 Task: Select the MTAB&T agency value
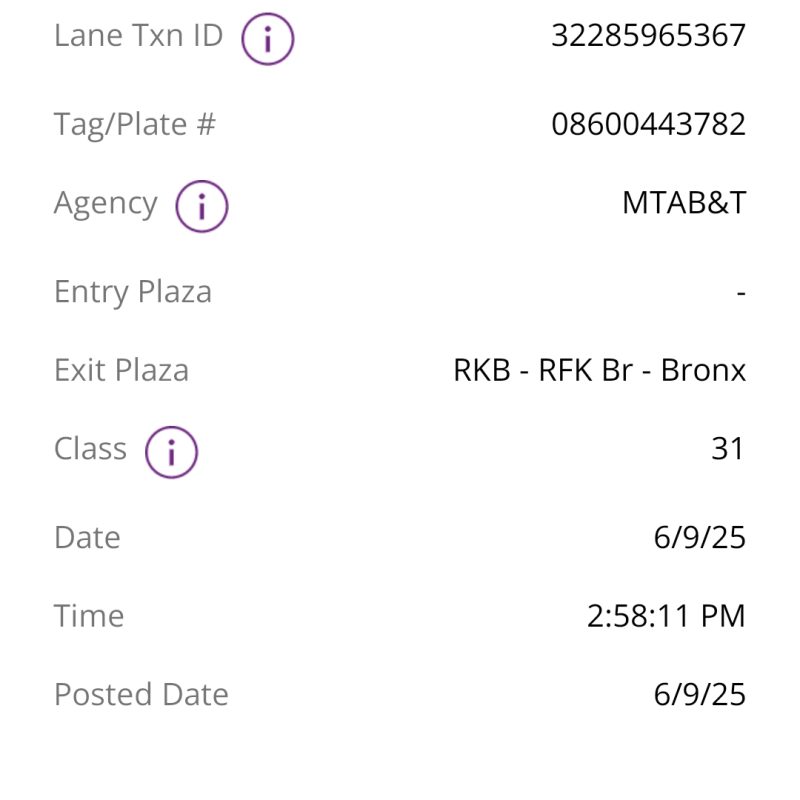pyautogui.click(x=684, y=203)
